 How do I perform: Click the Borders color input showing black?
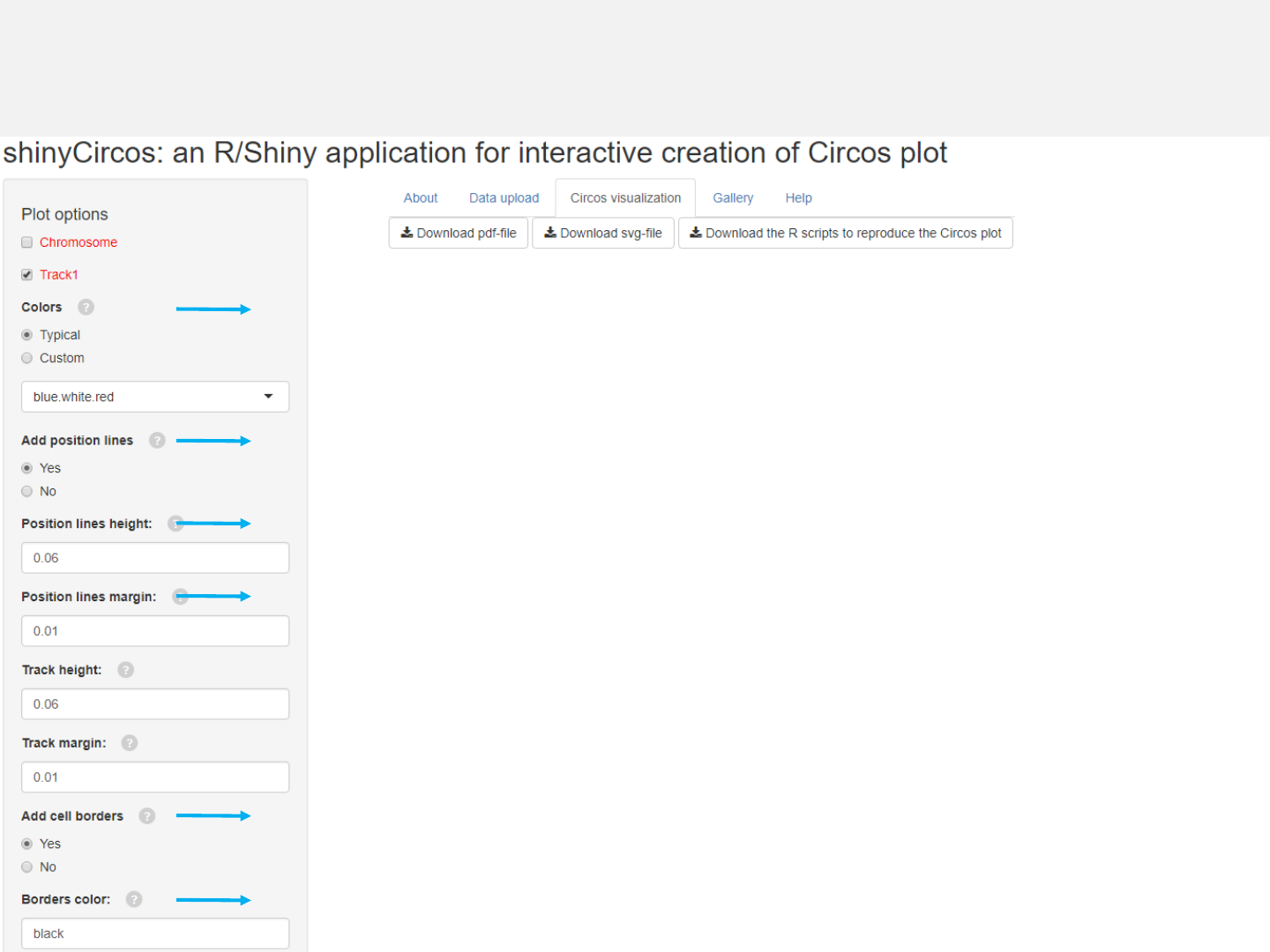point(155,933)
